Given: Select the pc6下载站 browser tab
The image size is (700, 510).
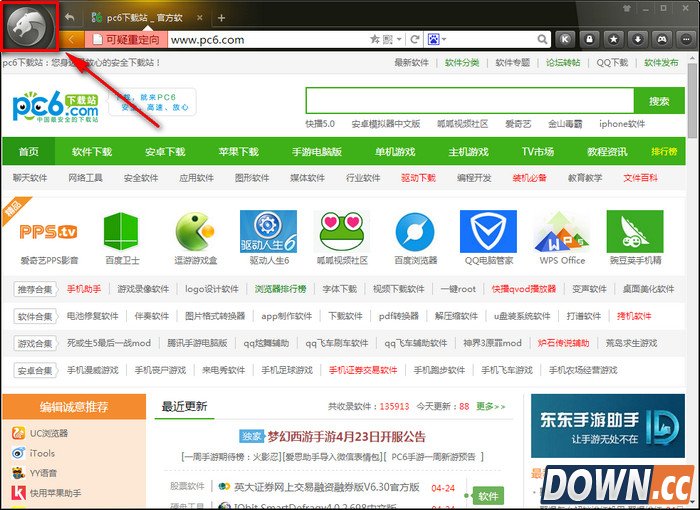Looking at the screenshot, I should (145, 18).
